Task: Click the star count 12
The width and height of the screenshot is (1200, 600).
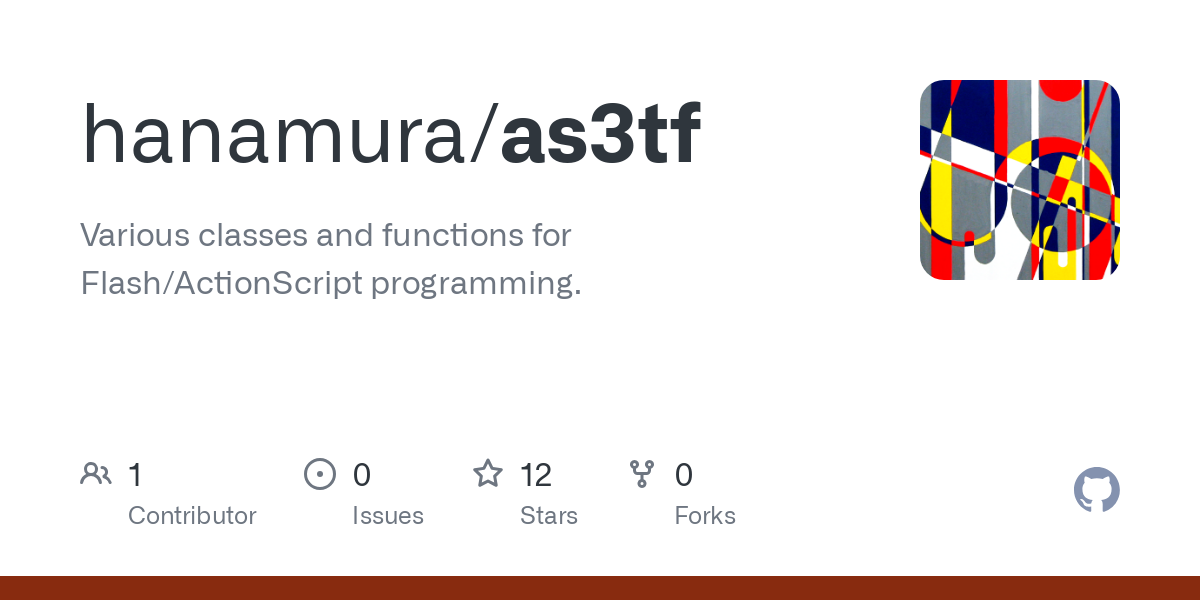Action: pos(536,475)
